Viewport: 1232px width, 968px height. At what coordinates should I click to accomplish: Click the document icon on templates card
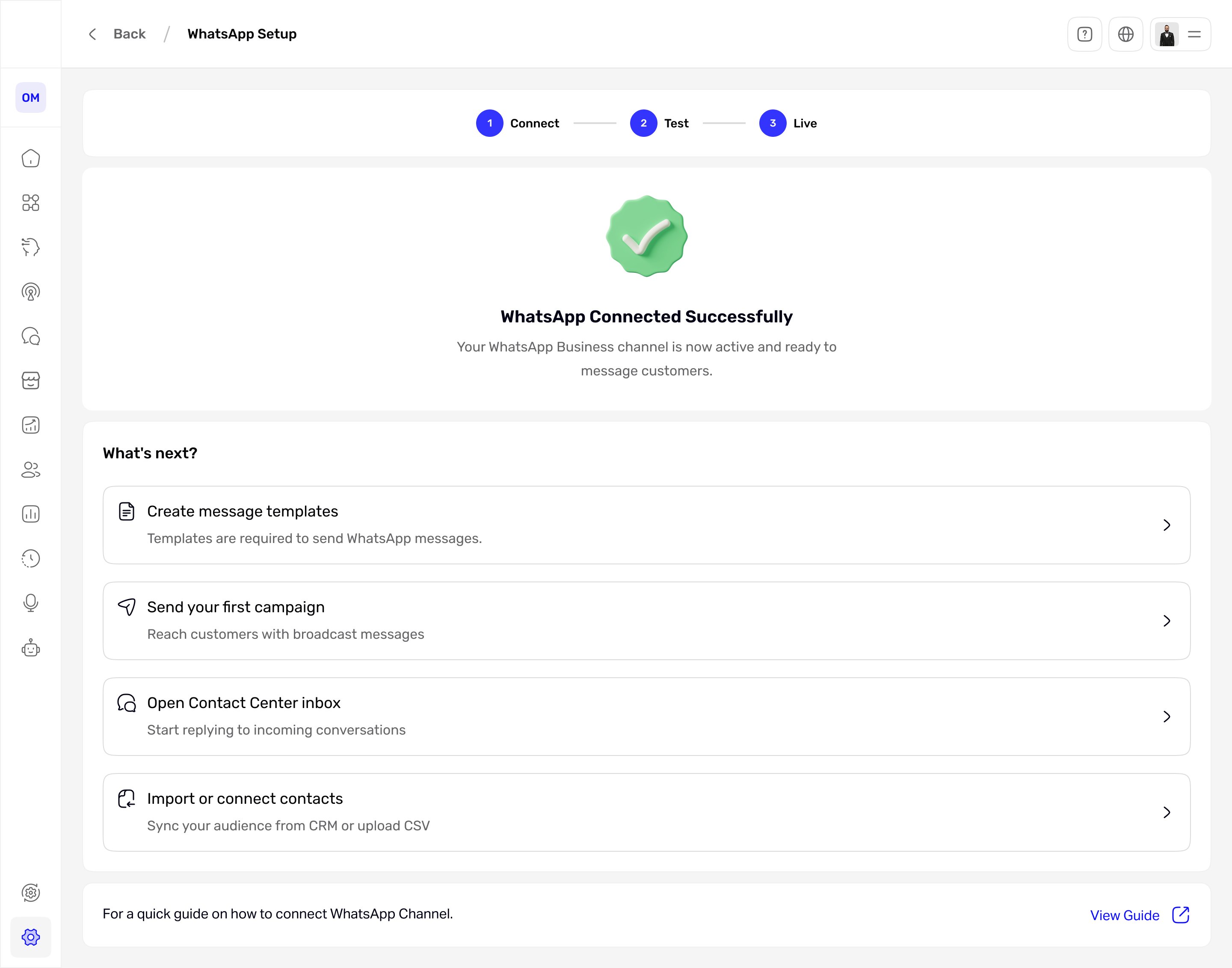click(127, 511)
